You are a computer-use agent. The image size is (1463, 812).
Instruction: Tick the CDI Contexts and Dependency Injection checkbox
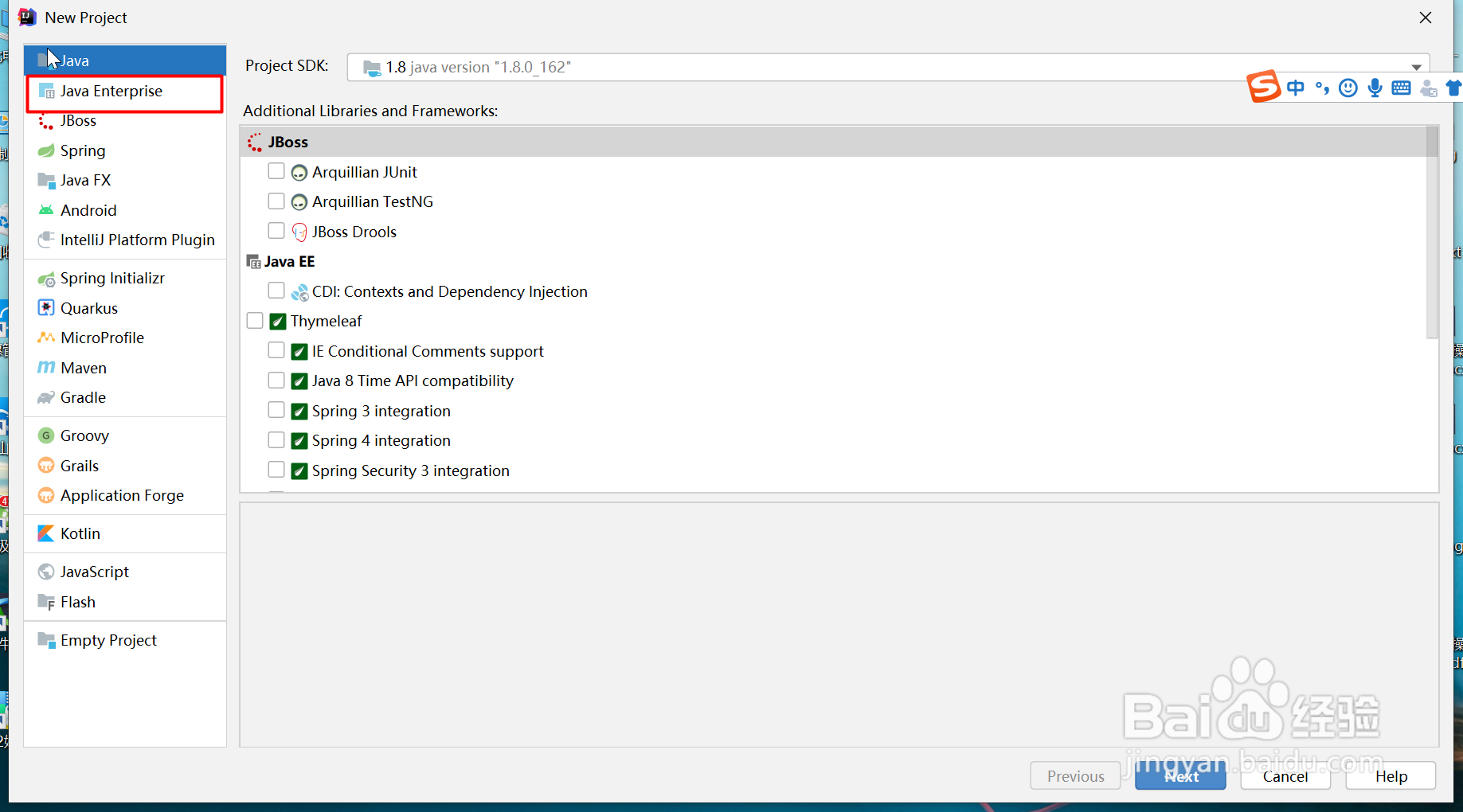pos(276,291)
